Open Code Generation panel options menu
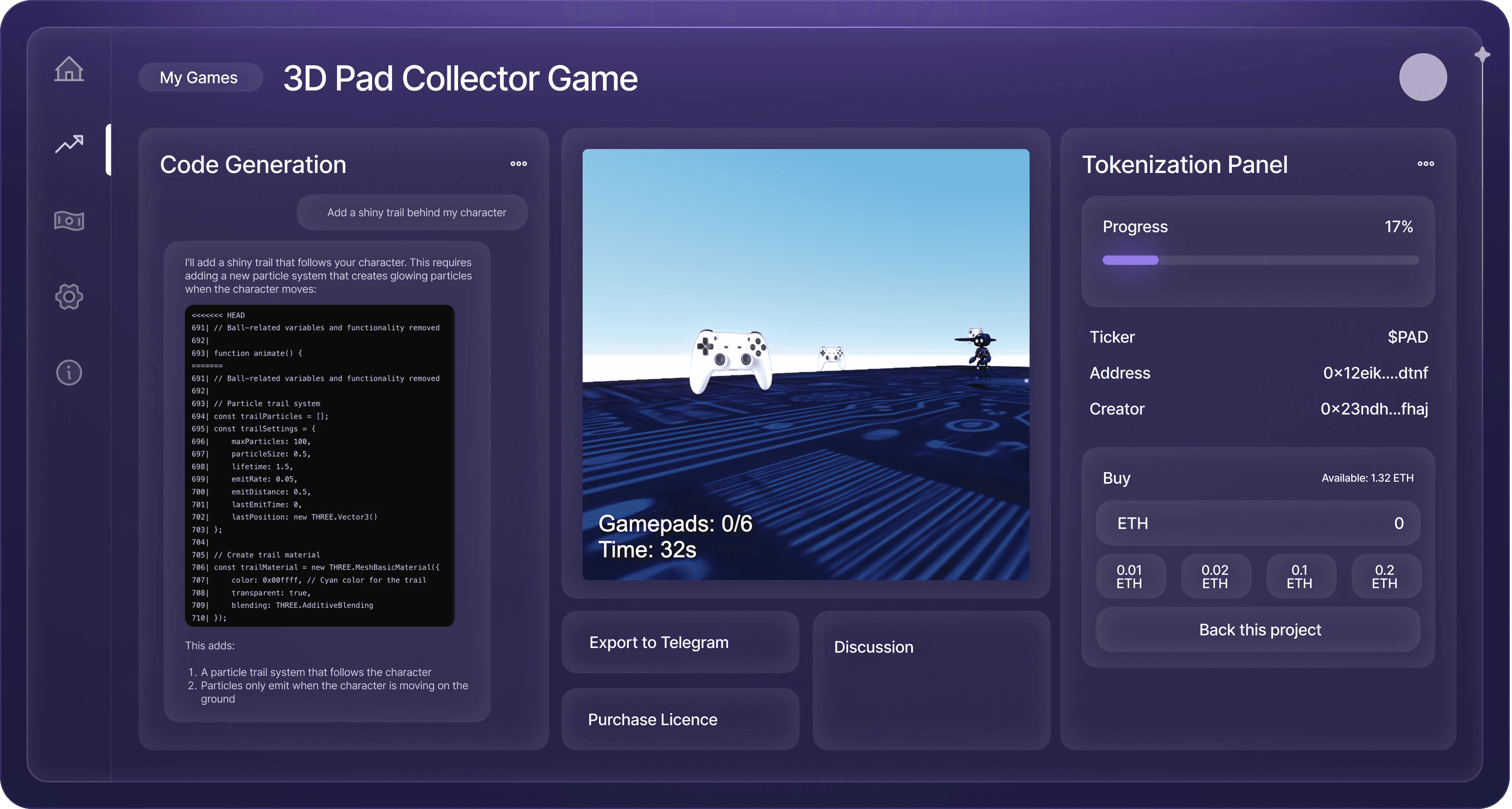 pos(518,164)
